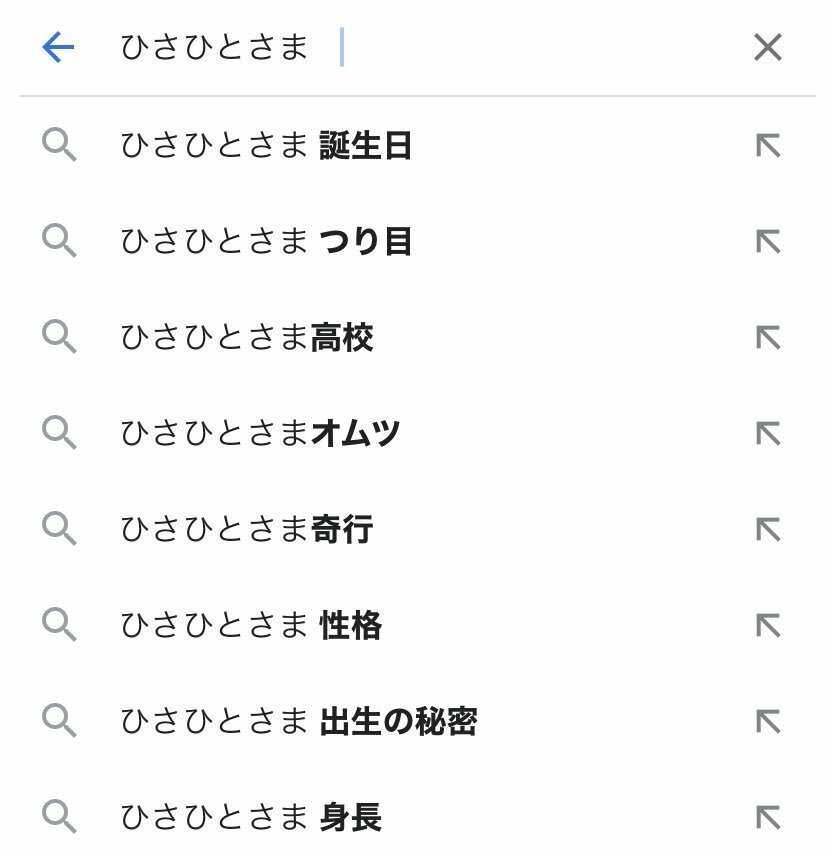Select the ひさひとさま つり目 suggestion
828x854 pixels.
(x=266, y=242)
